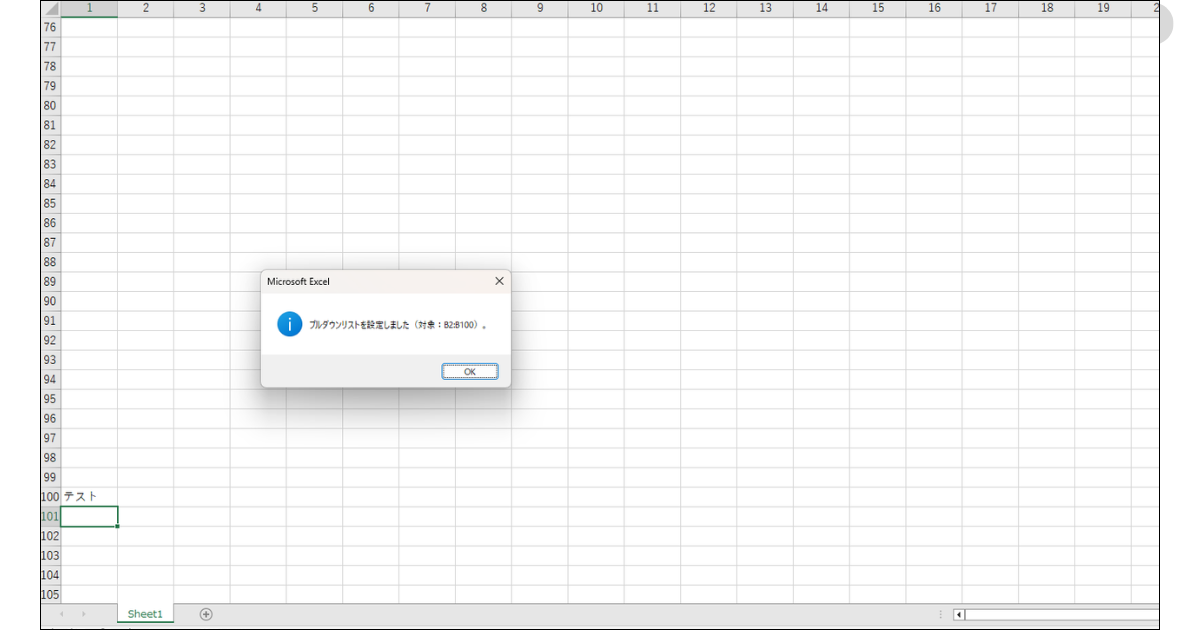1200x630 pixels.
Task: Click the Microsoft Excel dialog title bar
Action: pos(370,282)
